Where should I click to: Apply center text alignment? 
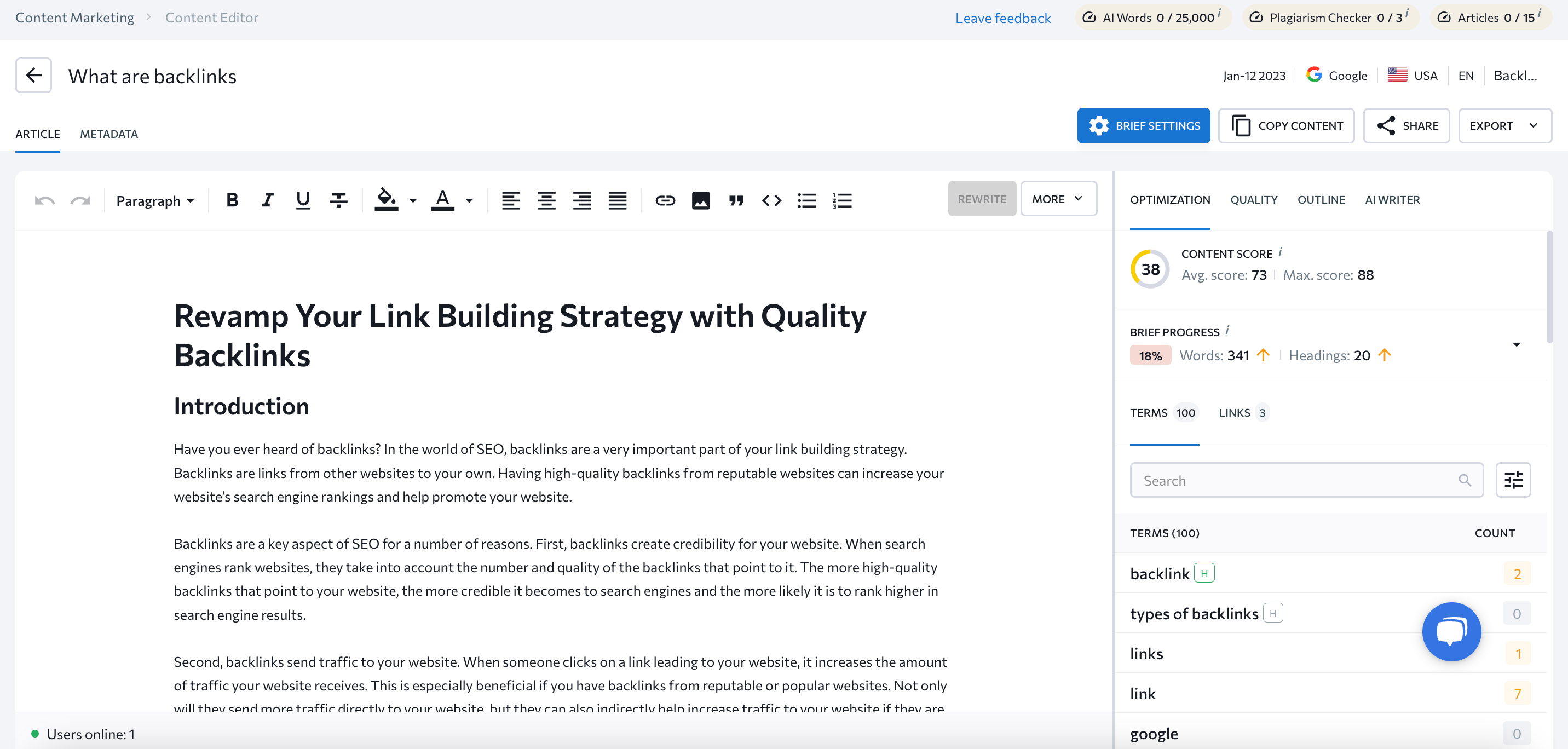click(x=546, y=200)
